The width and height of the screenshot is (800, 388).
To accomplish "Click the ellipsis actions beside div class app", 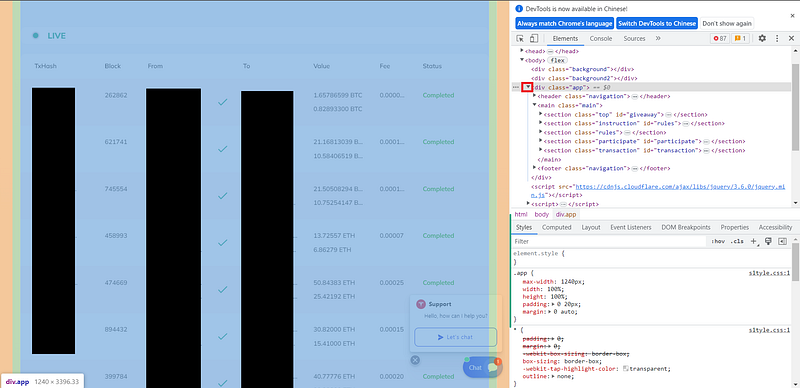I will (515, 87).
